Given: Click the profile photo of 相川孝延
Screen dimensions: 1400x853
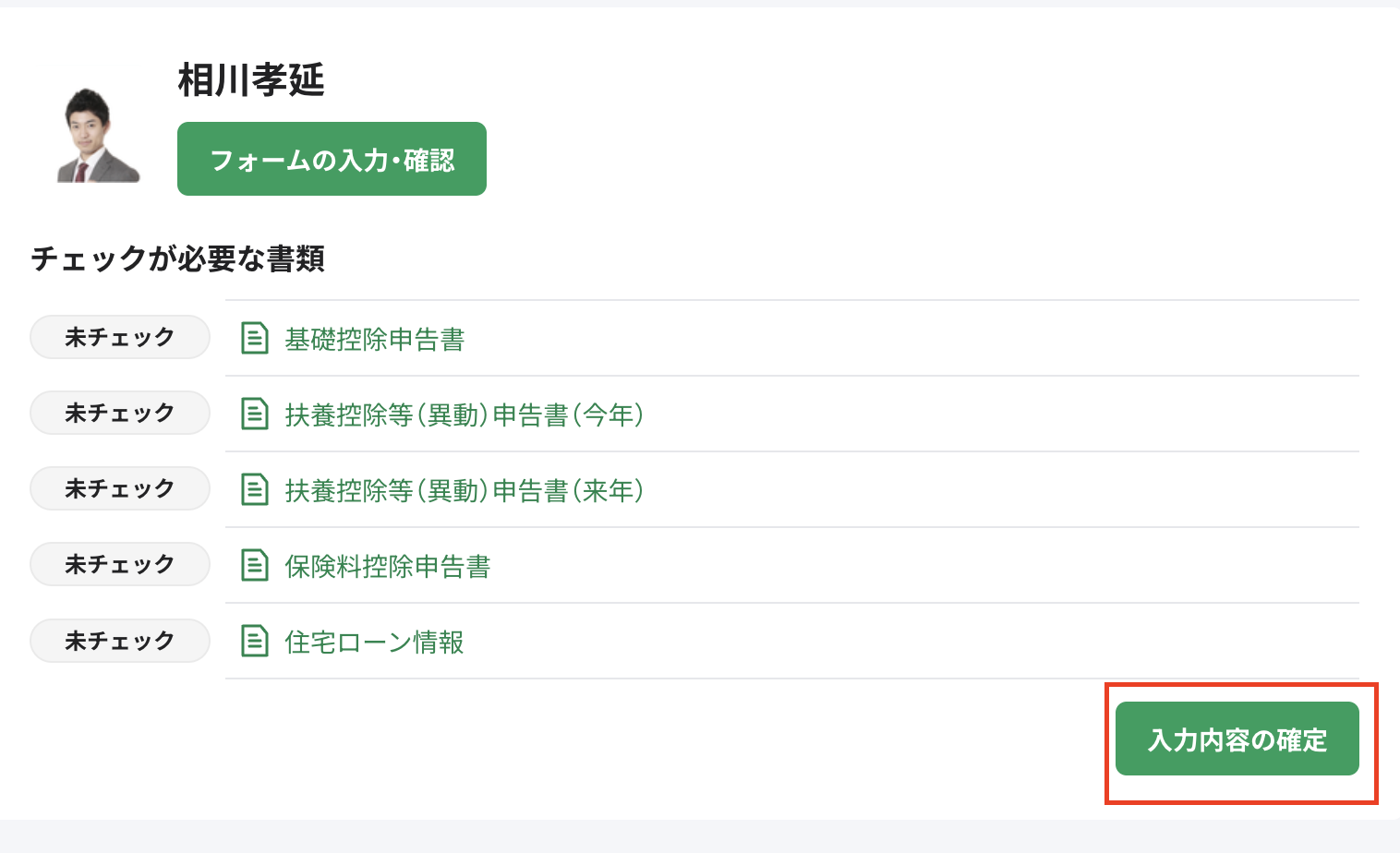Looking at the screenshot, I should pyautogui.click(x=95, y=134).
